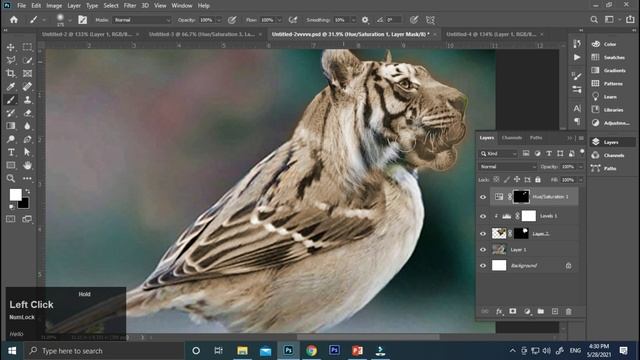Click the foreground color swatch

pyautogui.click(x=15, y=195)
